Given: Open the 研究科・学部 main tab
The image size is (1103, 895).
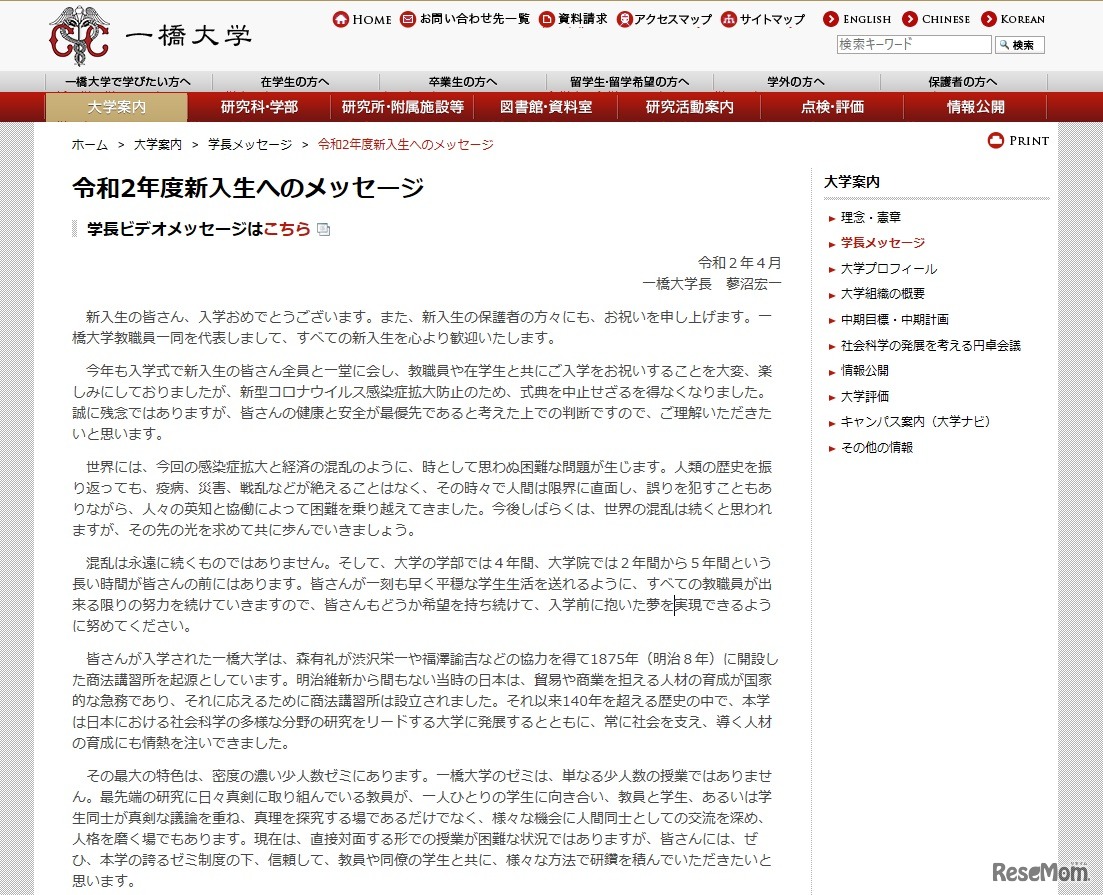Looking at the screenshot, I should tap(260, 107).
